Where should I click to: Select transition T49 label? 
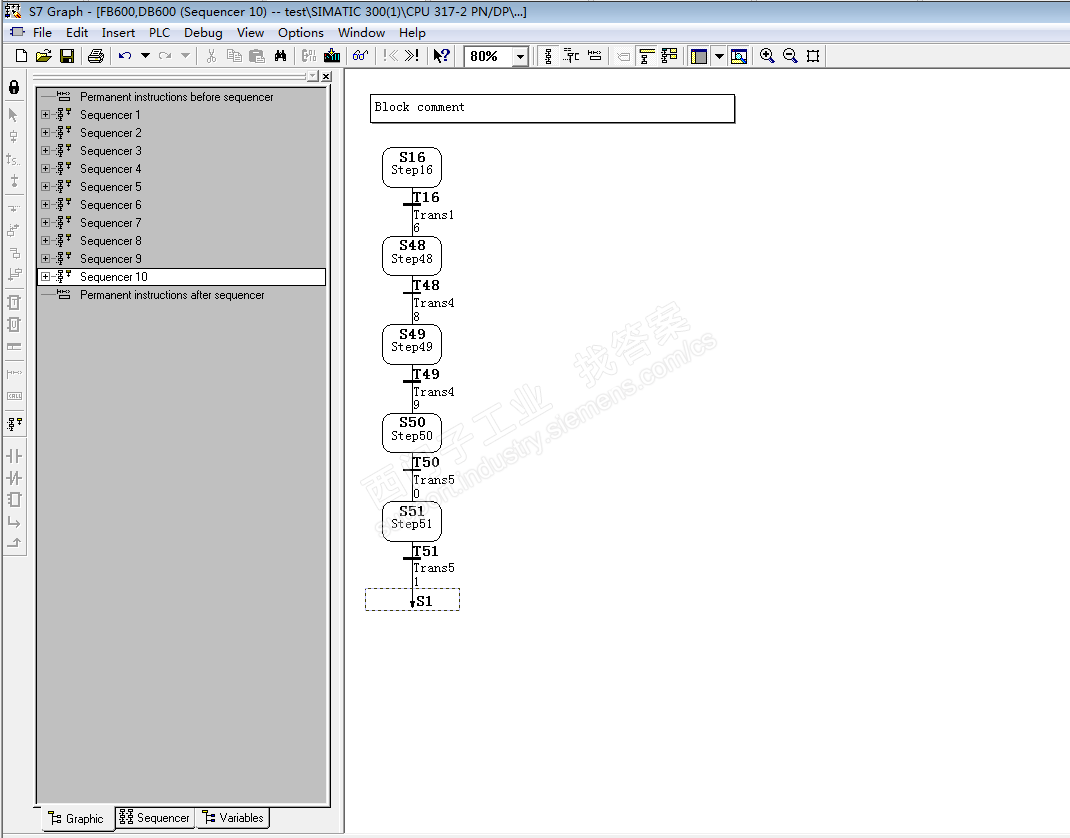[426, 374]
